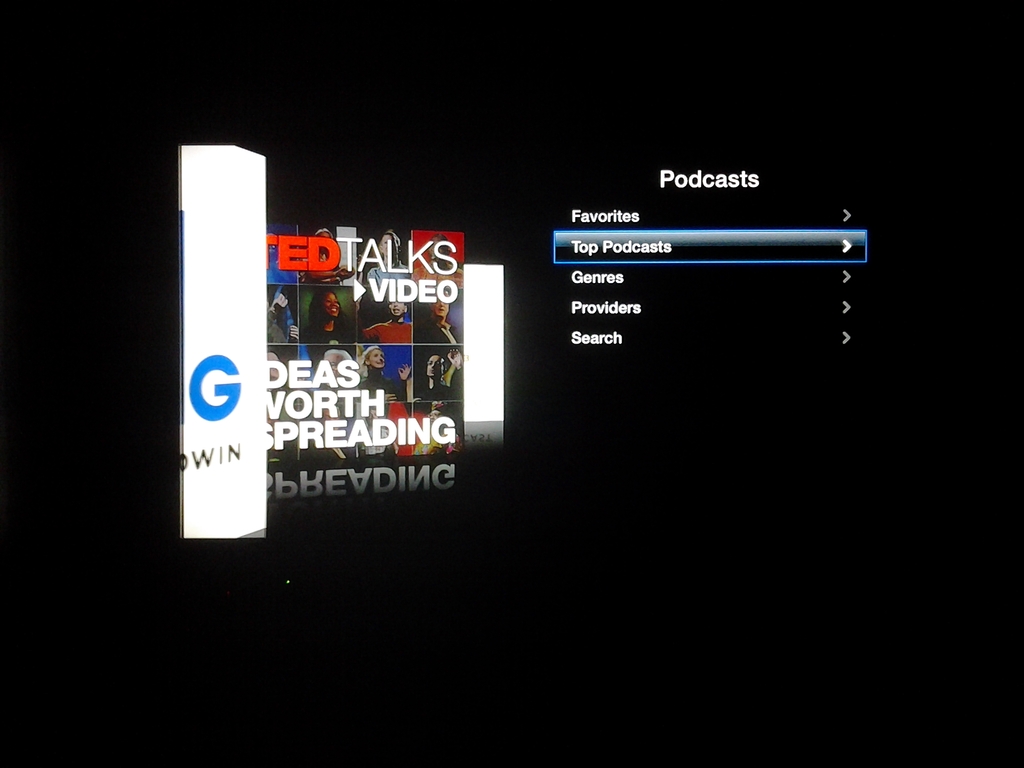Click the chevron next to Favorites
Viewport: 1024px width, 768px height.
[x=847, y=216]
